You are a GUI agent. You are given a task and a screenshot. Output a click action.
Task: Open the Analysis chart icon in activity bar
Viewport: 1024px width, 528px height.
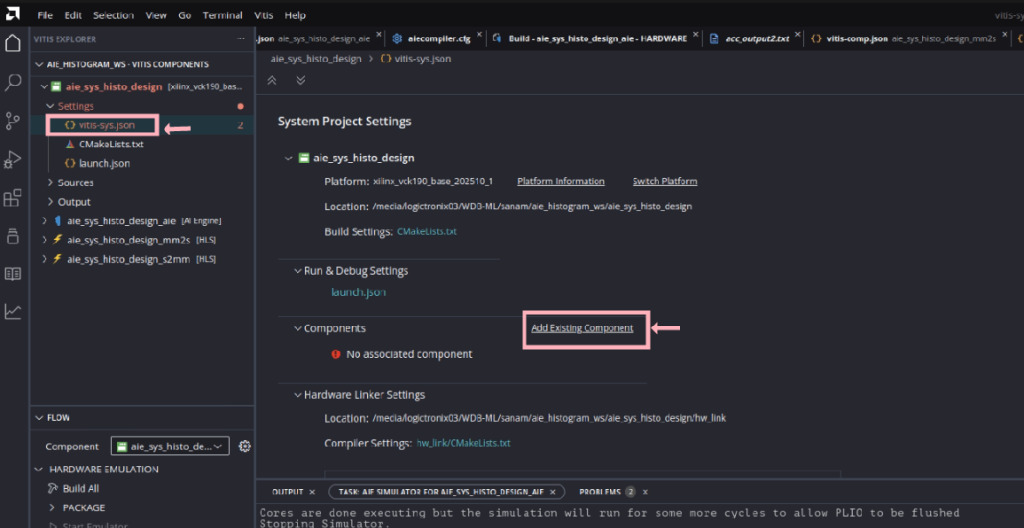[12, 312]
